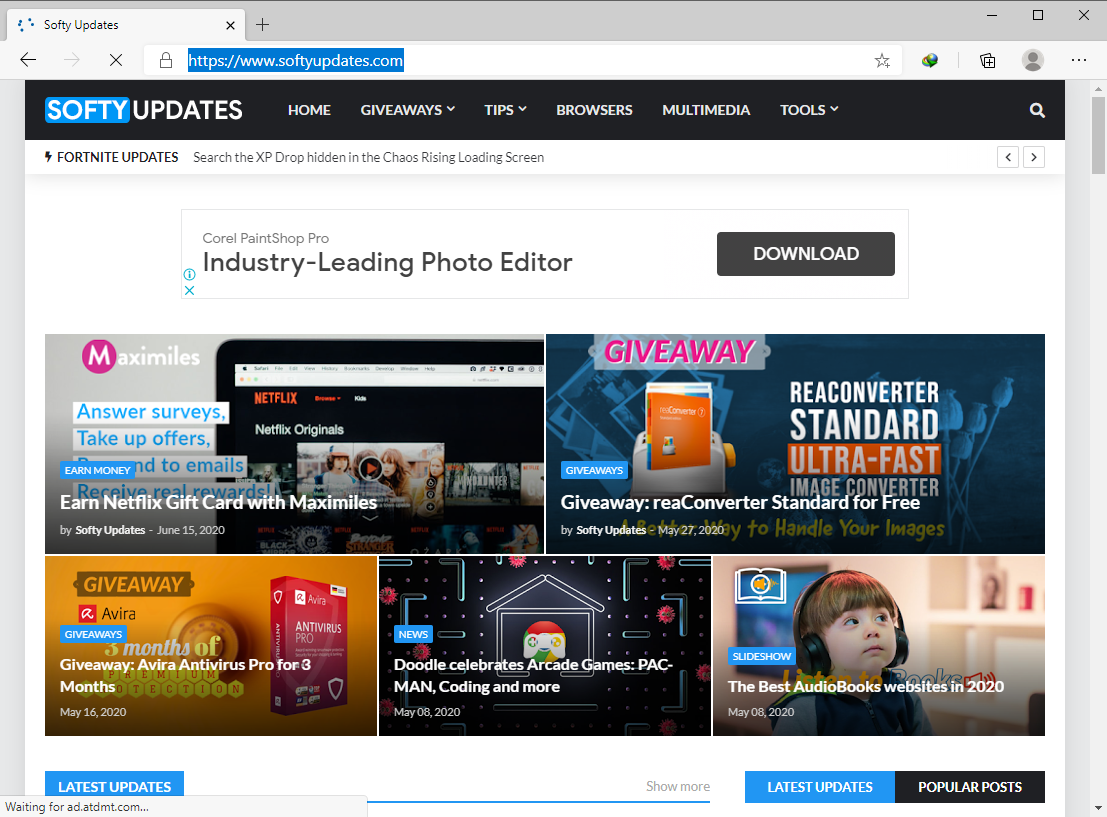The height and width of the screenshot is (817, 1107).
Task: Open Giveaway: reaConverter Standard for Free article
Action: pyautogui.click(x=740, y=502)
